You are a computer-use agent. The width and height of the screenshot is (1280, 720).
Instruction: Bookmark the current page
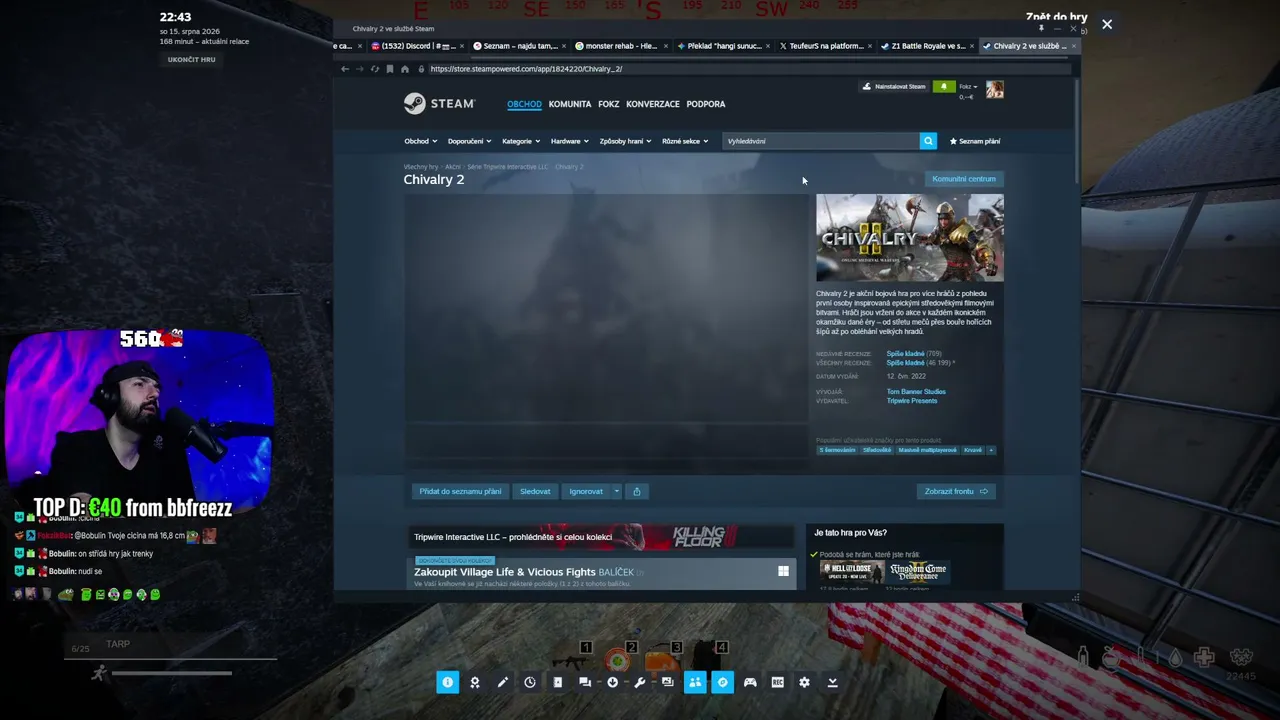pyautogui.click(x=390, y=69)
